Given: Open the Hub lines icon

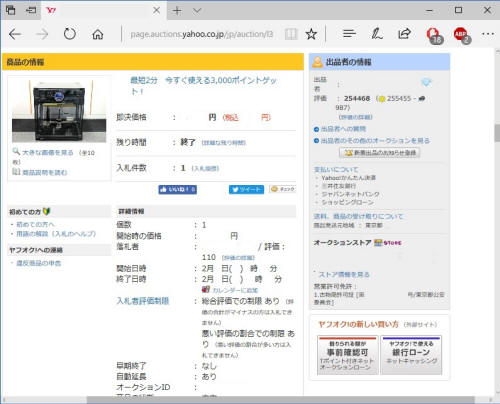Looking at the screenshot, I should pyautogui.click(x=349, y=34).
